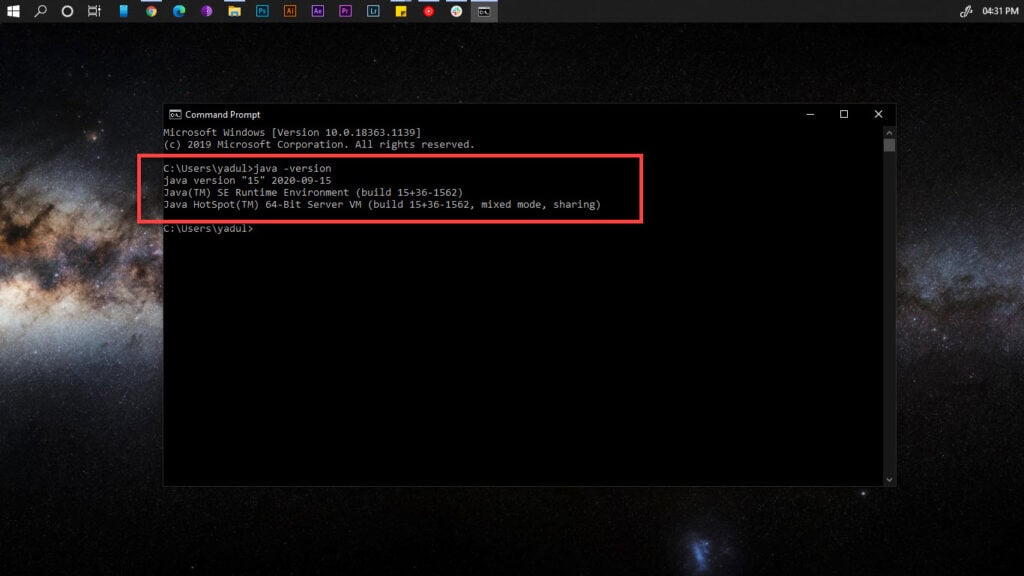Click the system tray icon beside clock
1024x576 pixels.
[x=966, y=11]
